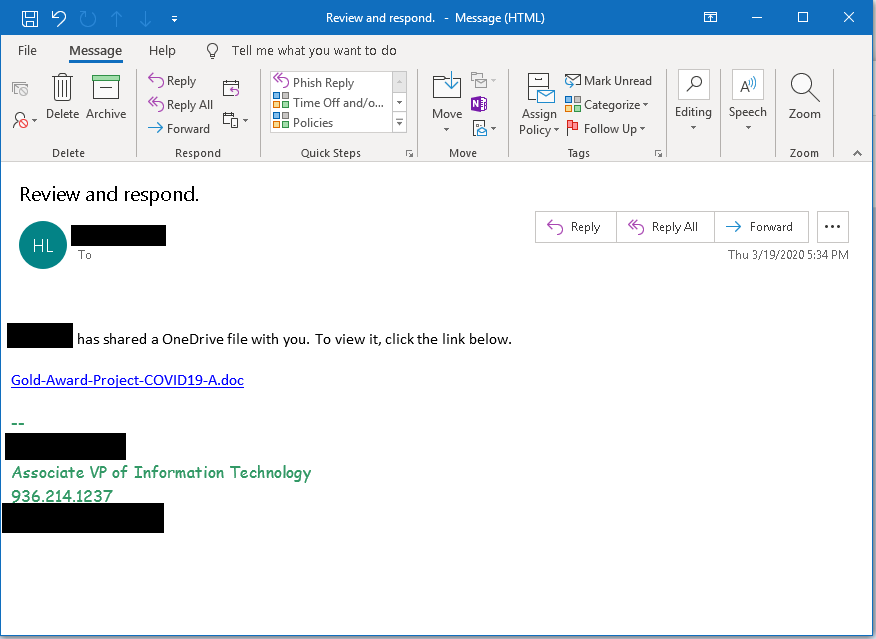Click the Undo arrow in quick access toolbar

(x=58, y=18)
